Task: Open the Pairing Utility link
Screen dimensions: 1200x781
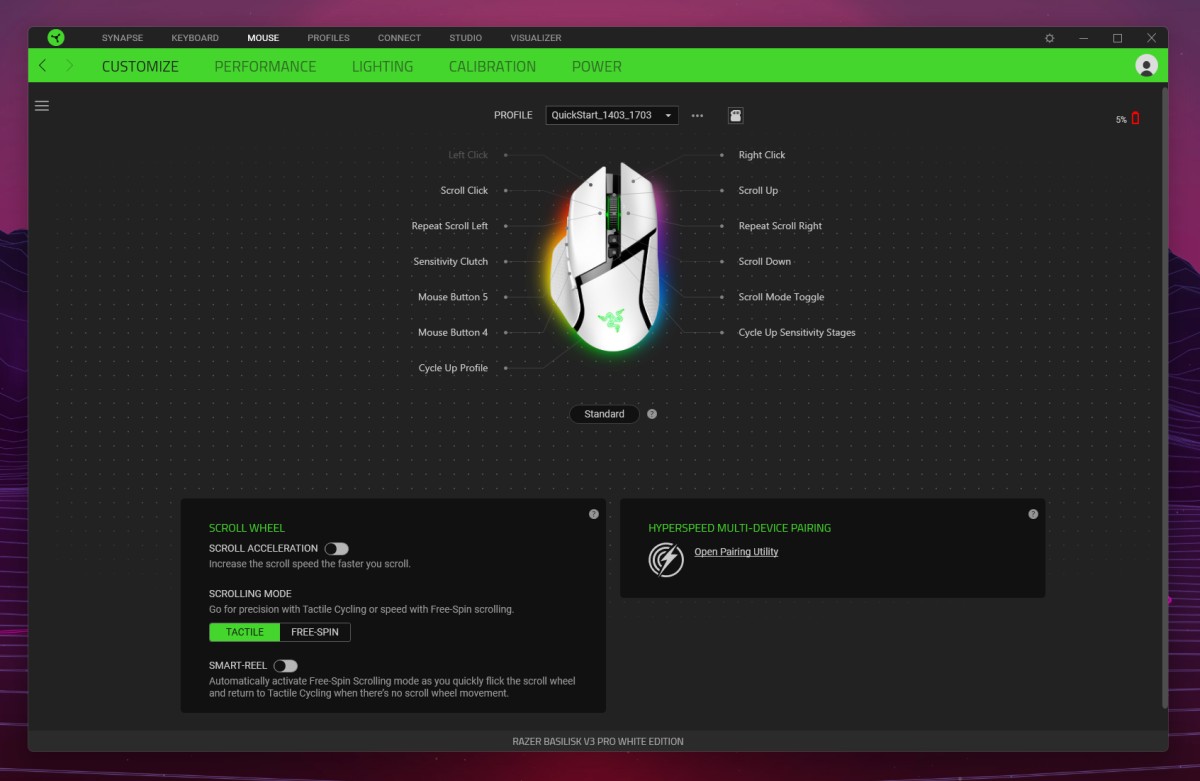Action: pos(736,552)
